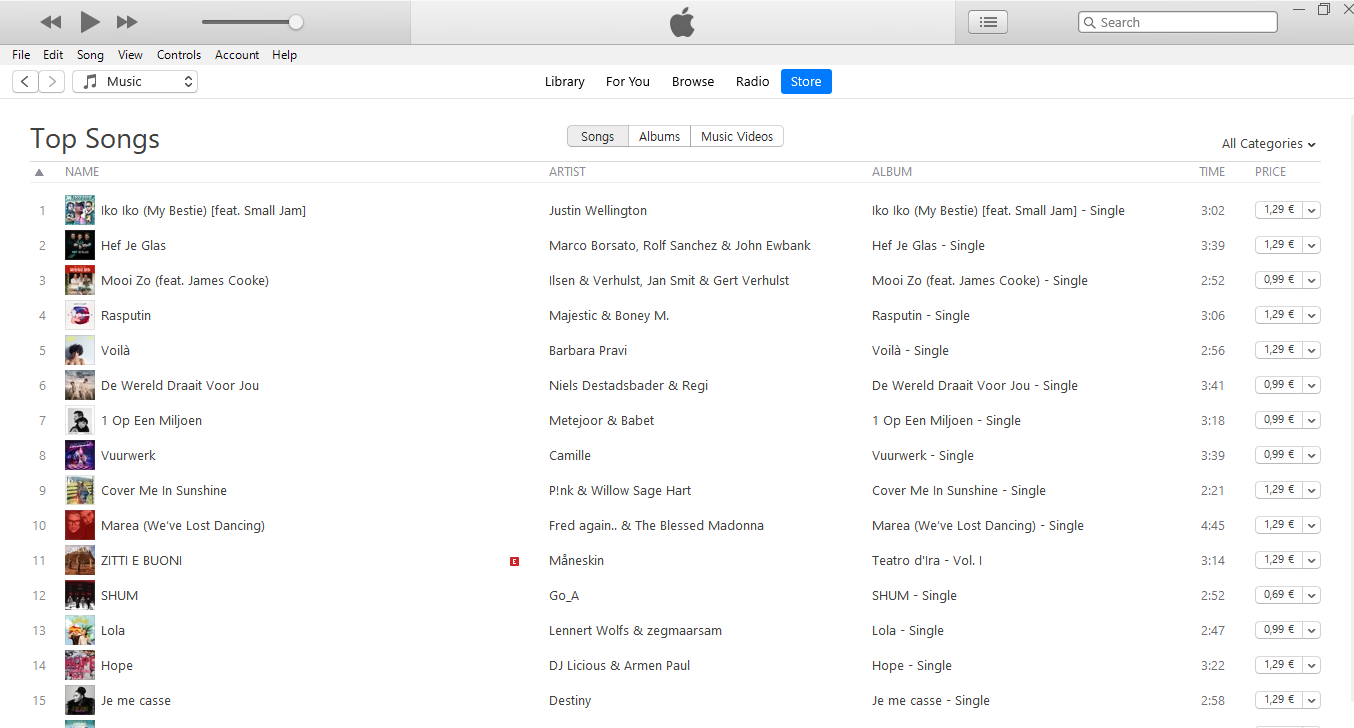Screen dimensions: 1354x728
Task: Click the rewind icon
Action: 51,21
